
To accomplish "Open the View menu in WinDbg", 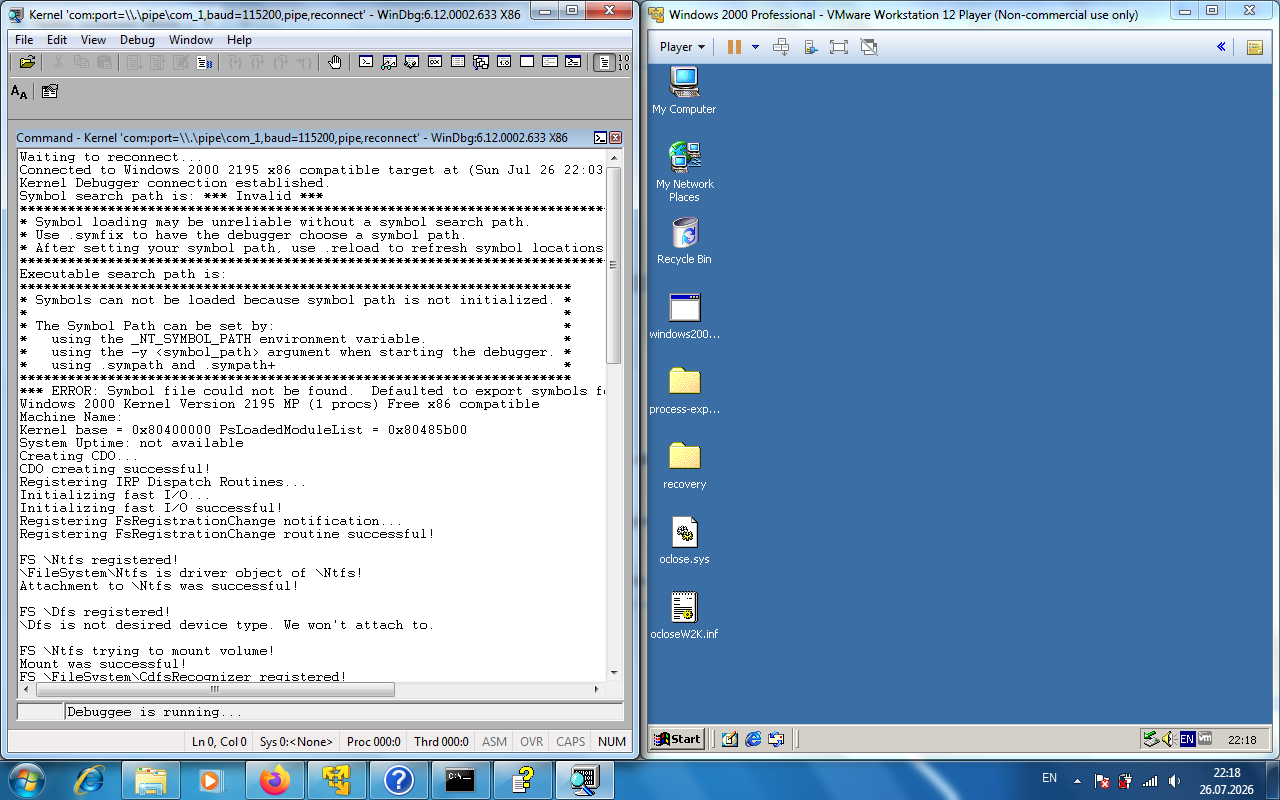I will tap(93, 40).
